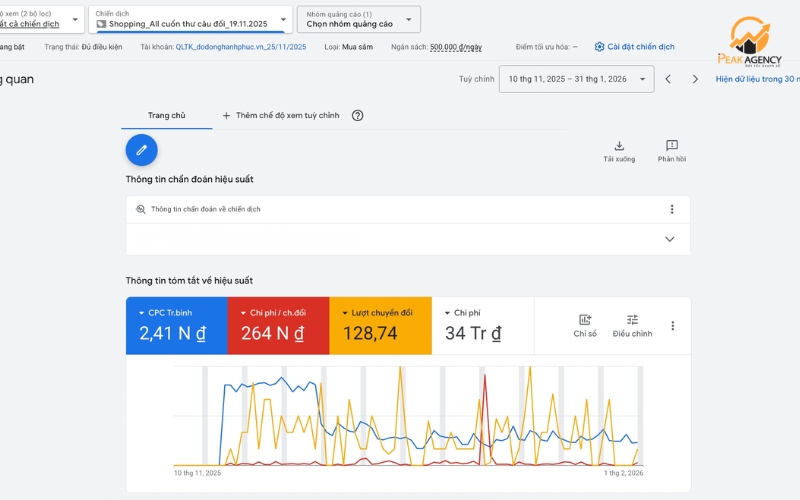Click Hiện dữ liệu trong 30 link
800x500 pixels.
click(757, 79)
